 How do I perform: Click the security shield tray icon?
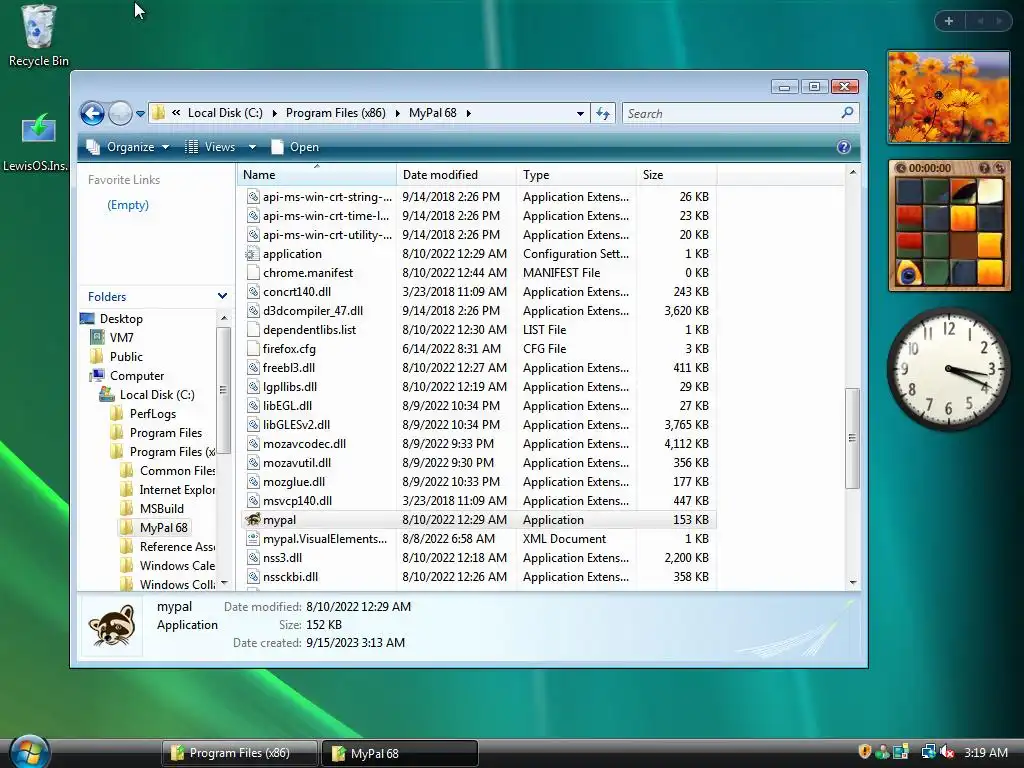[x=864, y=752]
